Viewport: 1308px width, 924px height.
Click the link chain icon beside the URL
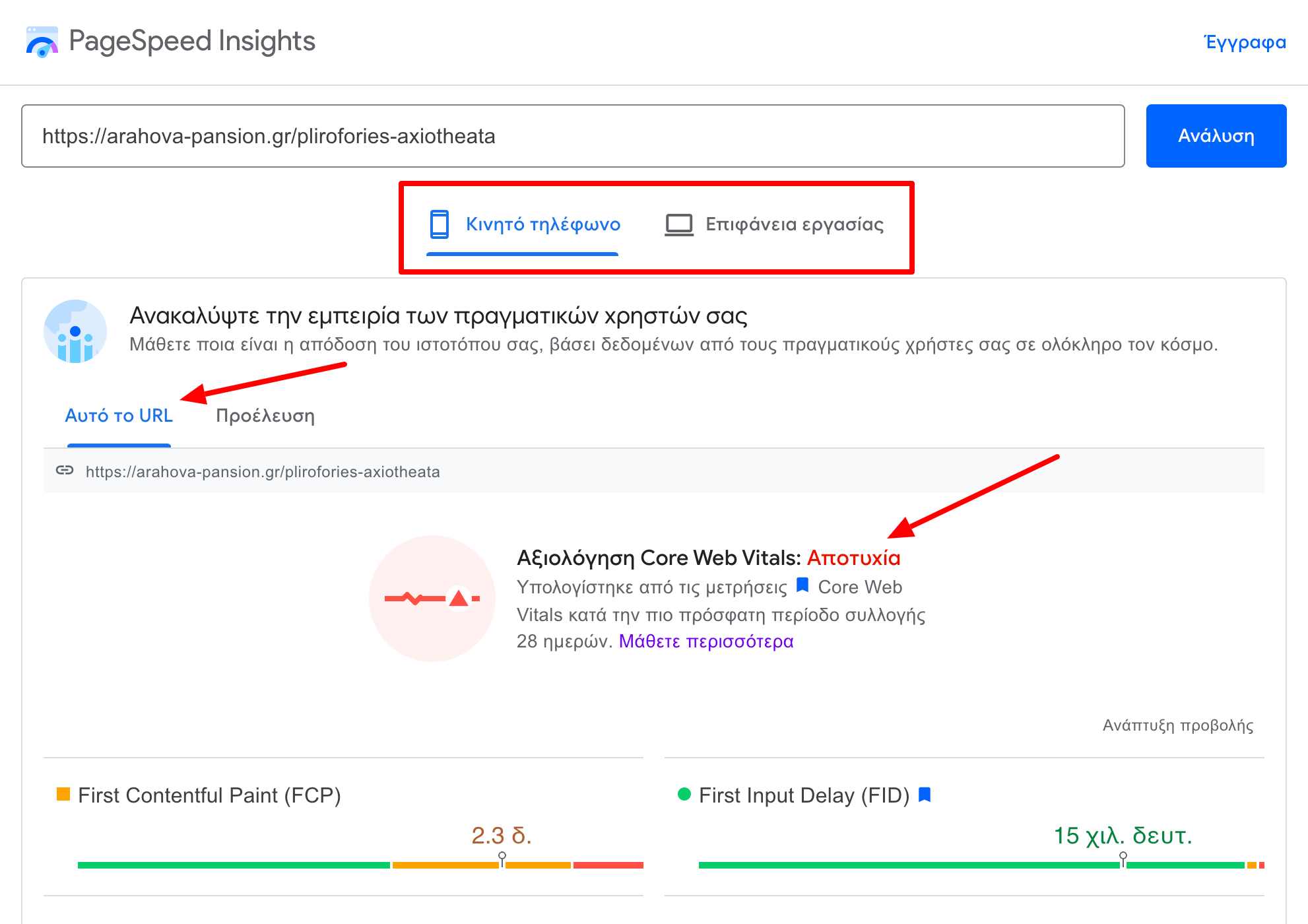click(x=65, y=470)
